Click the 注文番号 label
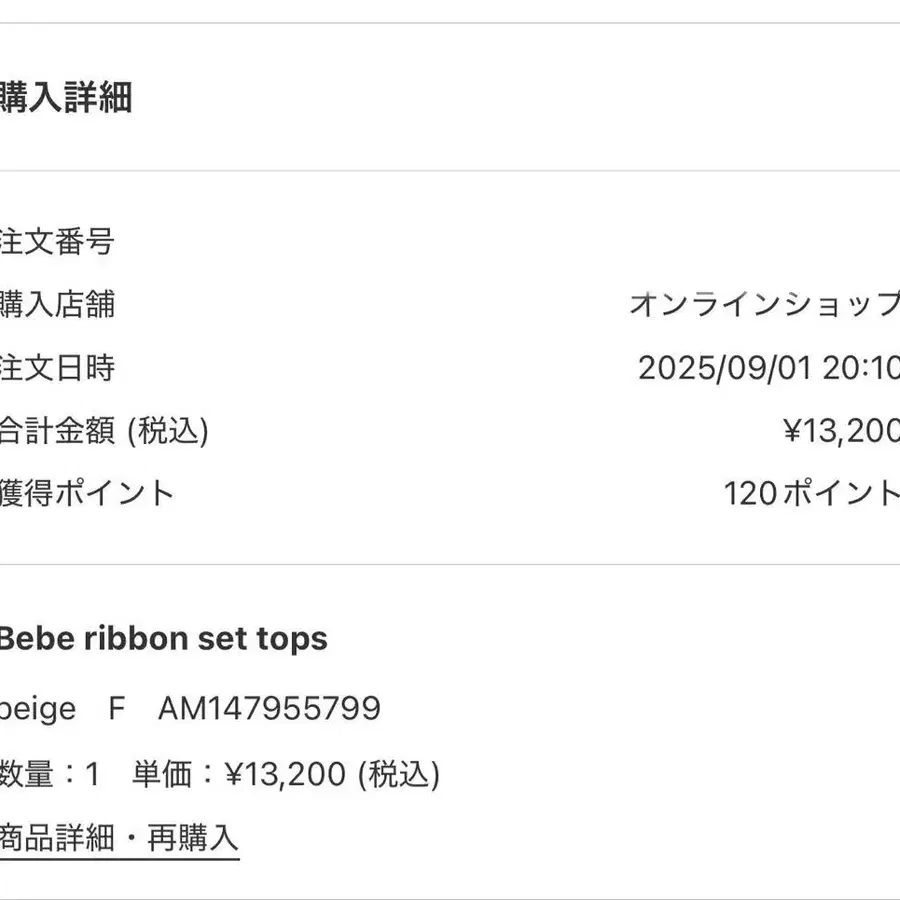The height and width of the screenshot is (900, 900). 57,241
